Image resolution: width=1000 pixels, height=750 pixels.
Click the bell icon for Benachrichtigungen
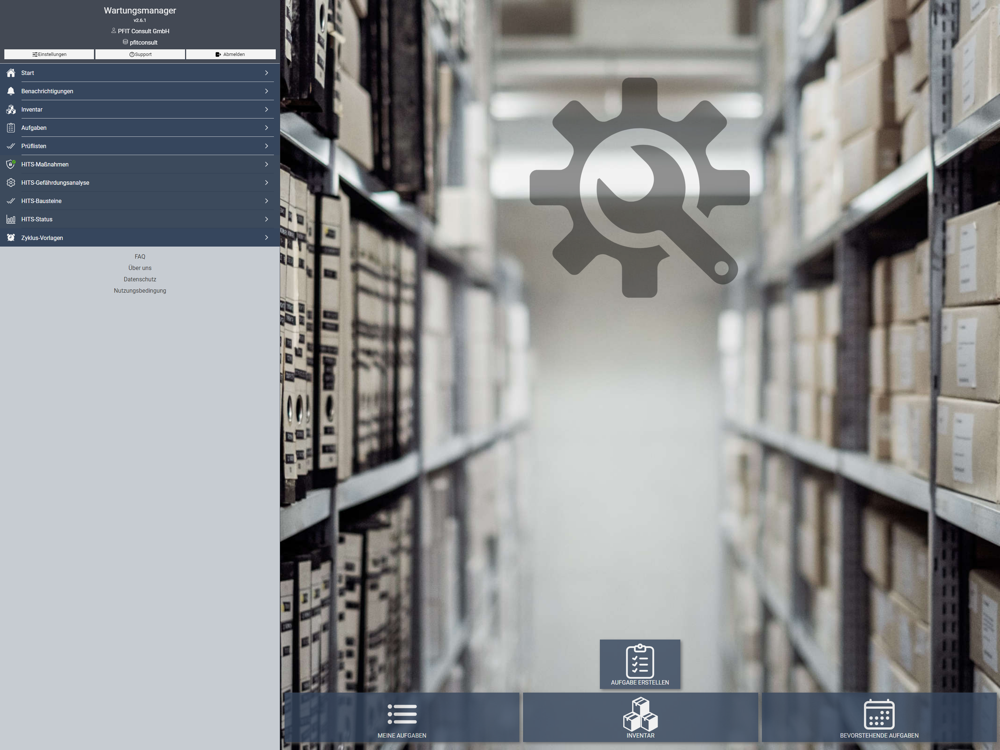click(x=11, y=91)
